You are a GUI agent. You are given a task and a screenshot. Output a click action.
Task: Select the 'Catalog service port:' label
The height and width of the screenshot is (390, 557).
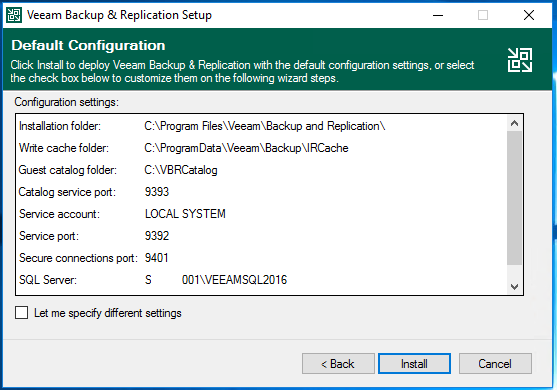tap(67, 192)
